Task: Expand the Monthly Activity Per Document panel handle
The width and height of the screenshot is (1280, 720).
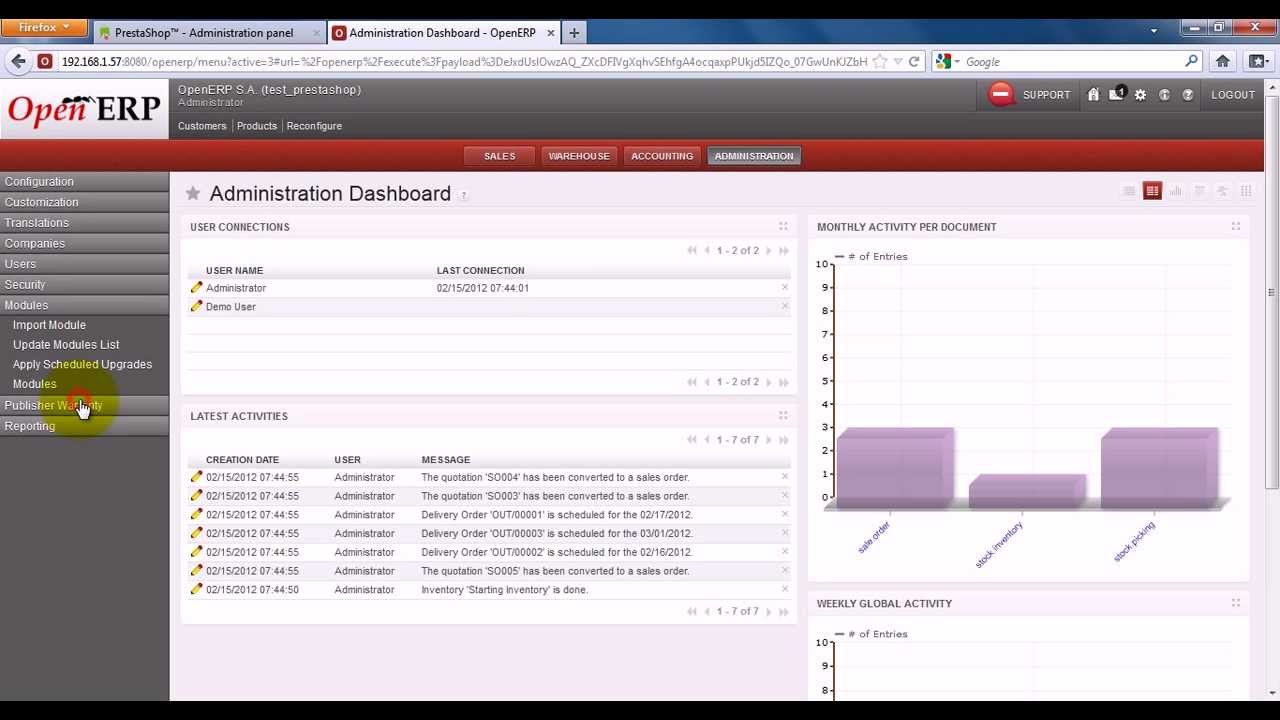Action: pos(1236,227)
